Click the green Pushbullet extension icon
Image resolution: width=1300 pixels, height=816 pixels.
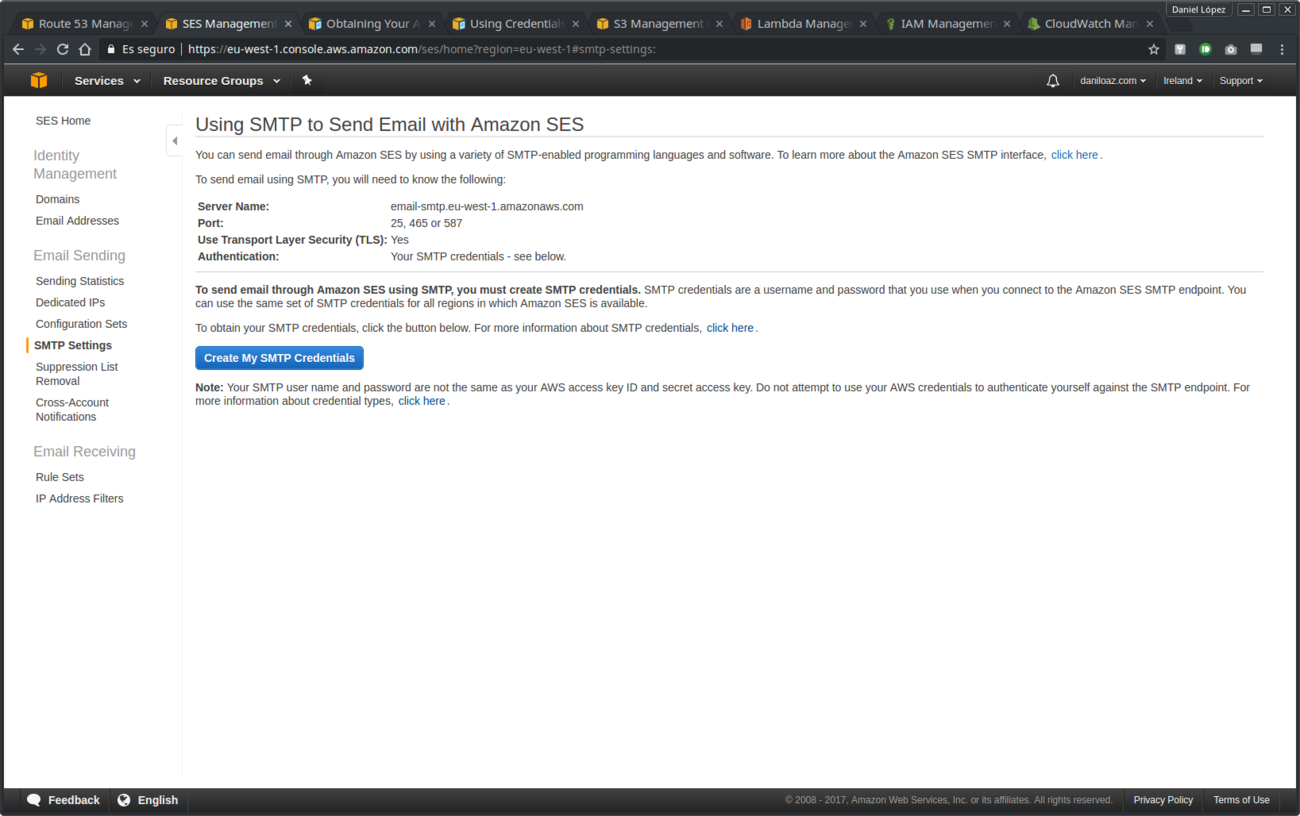tap(1205, 48)
